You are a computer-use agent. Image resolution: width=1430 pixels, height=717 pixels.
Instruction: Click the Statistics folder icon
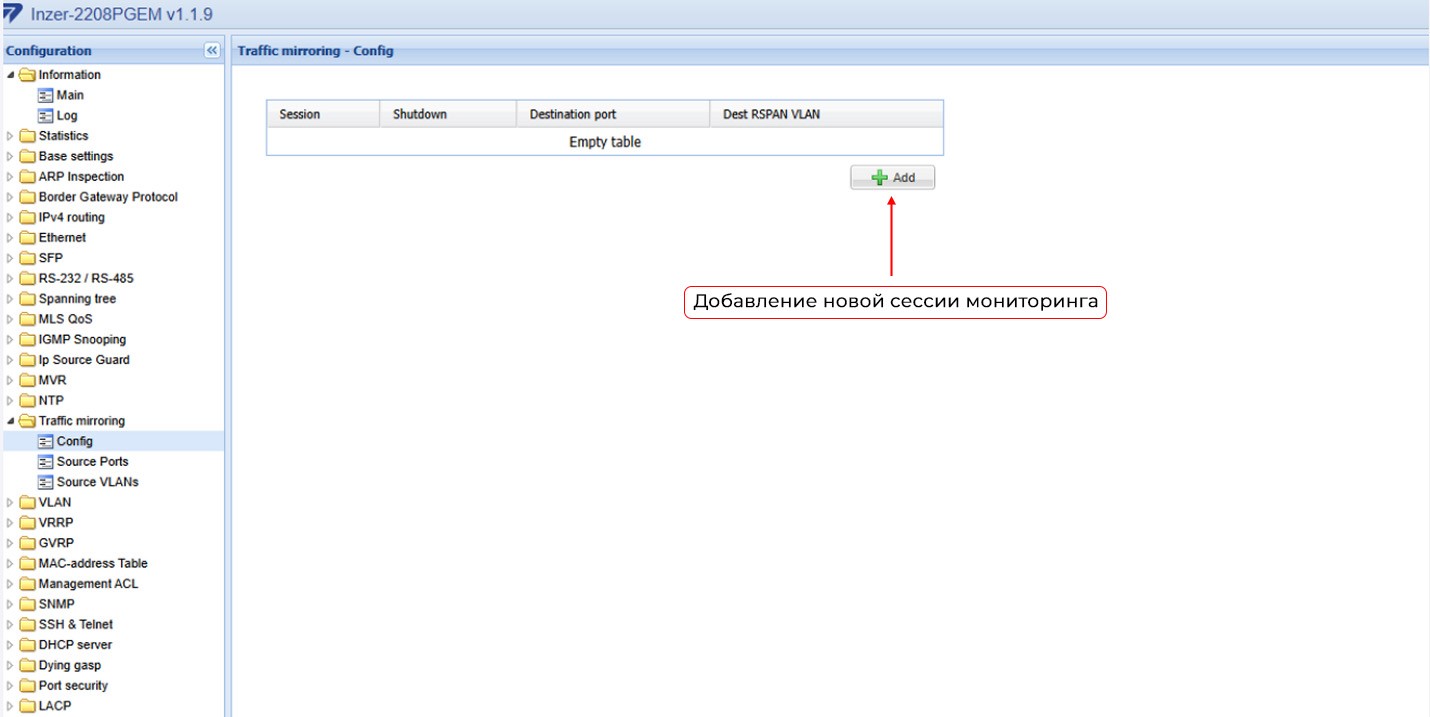[27, 136]
